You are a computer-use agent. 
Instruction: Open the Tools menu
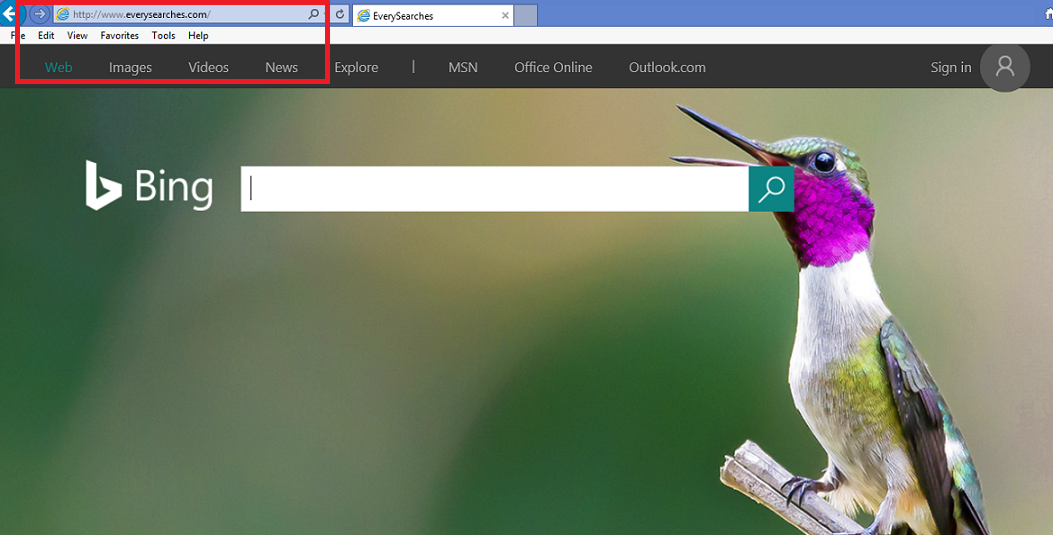(x=163, y=35)
